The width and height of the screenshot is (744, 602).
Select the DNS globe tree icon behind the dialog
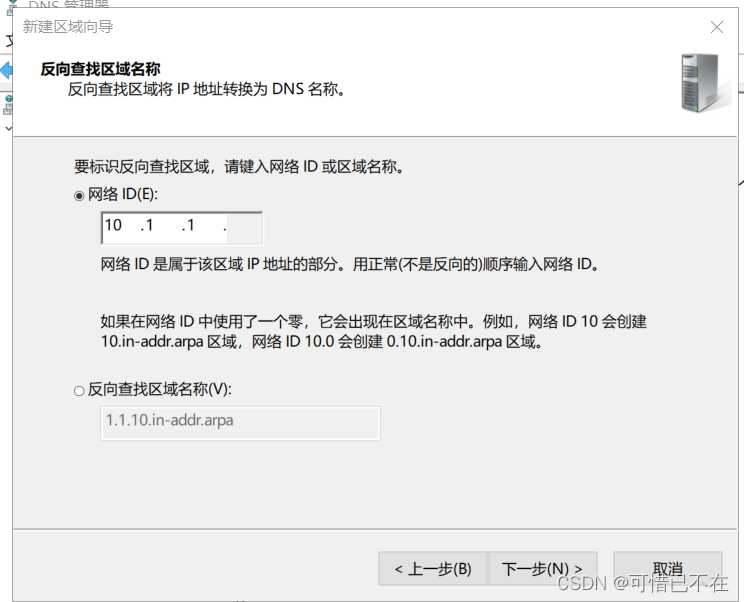(8, 104)
